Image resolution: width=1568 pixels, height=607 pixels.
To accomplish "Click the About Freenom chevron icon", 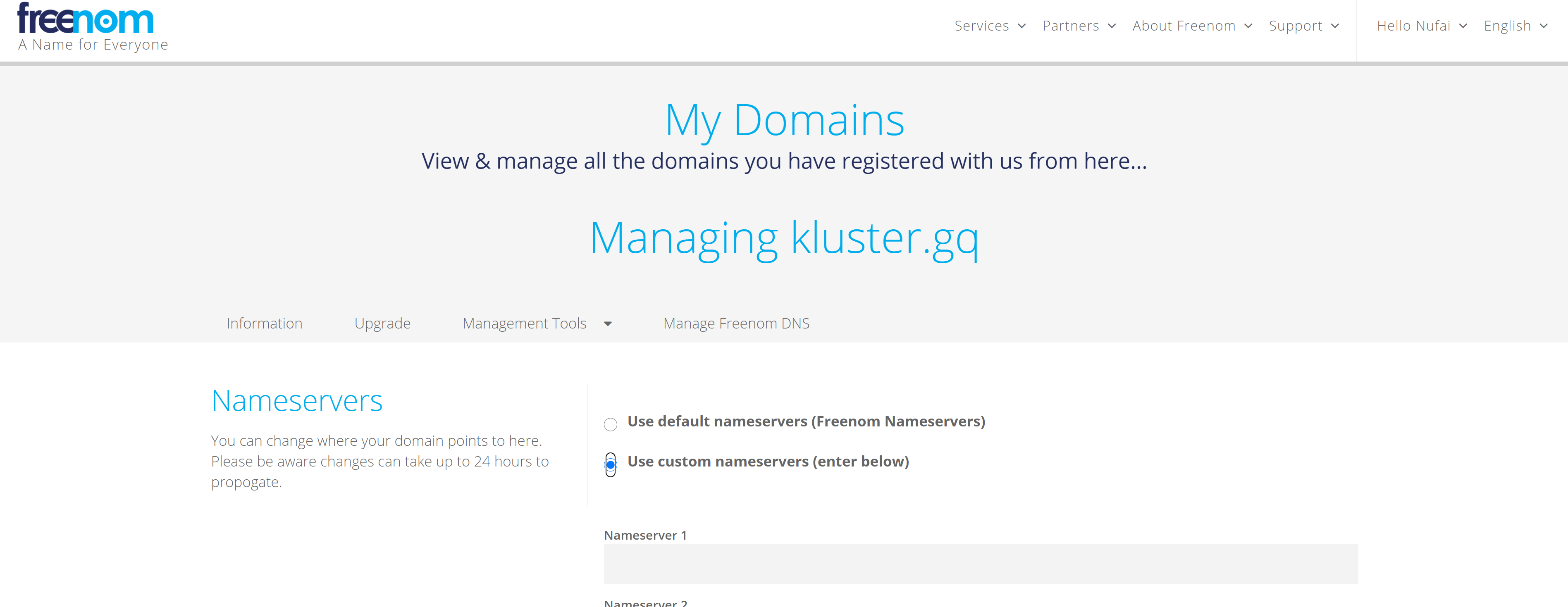I will click(1248, 26).
